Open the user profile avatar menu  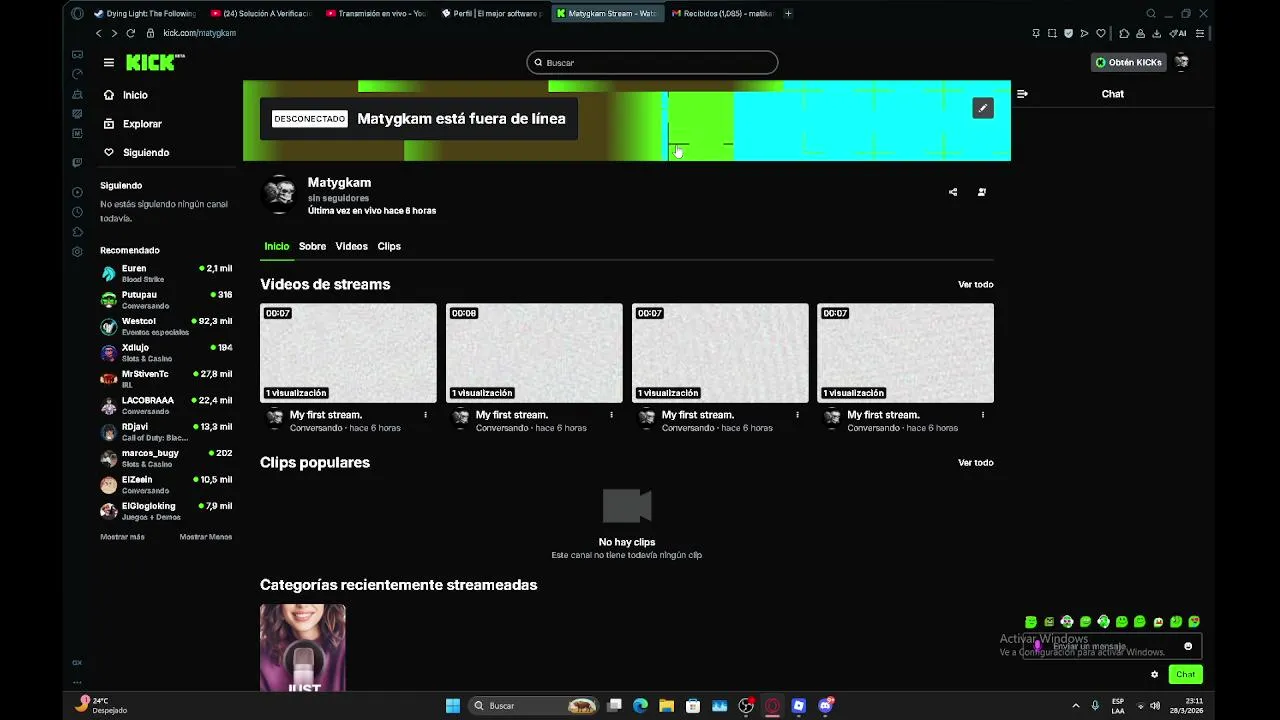click(x=1182, y=62)
